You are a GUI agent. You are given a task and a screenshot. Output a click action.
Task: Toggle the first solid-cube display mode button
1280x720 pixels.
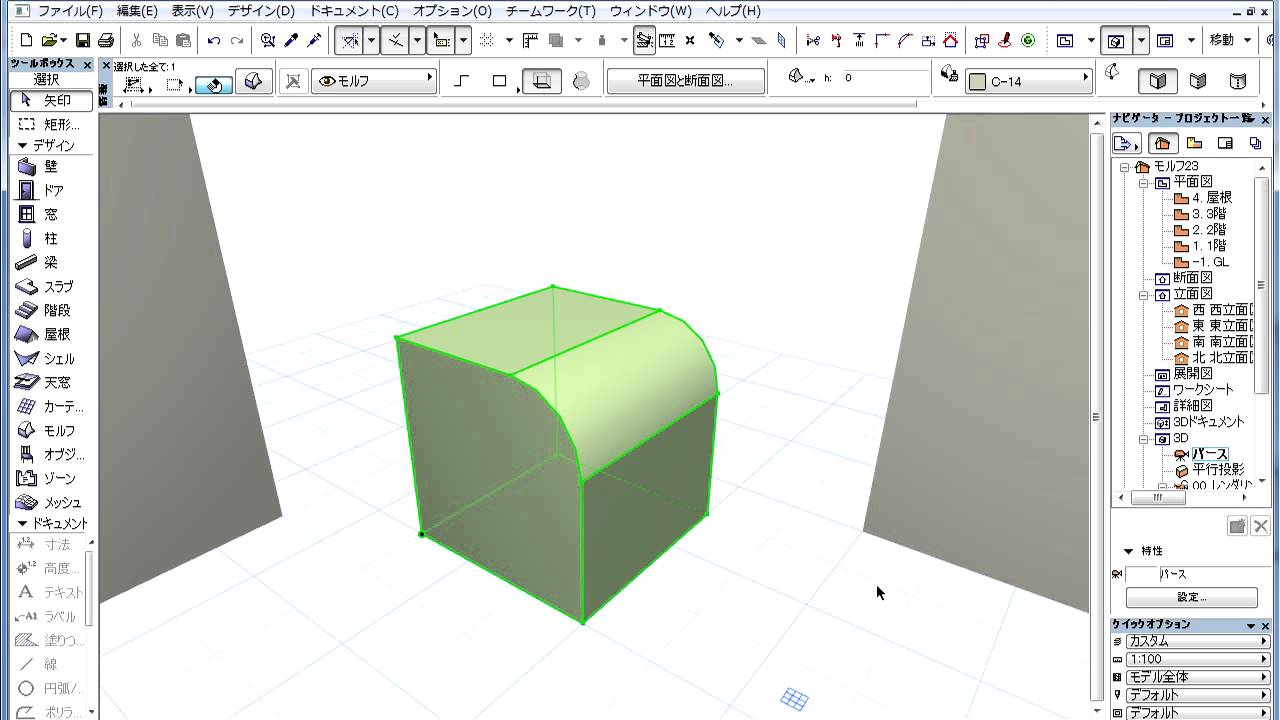[1159, 81]
